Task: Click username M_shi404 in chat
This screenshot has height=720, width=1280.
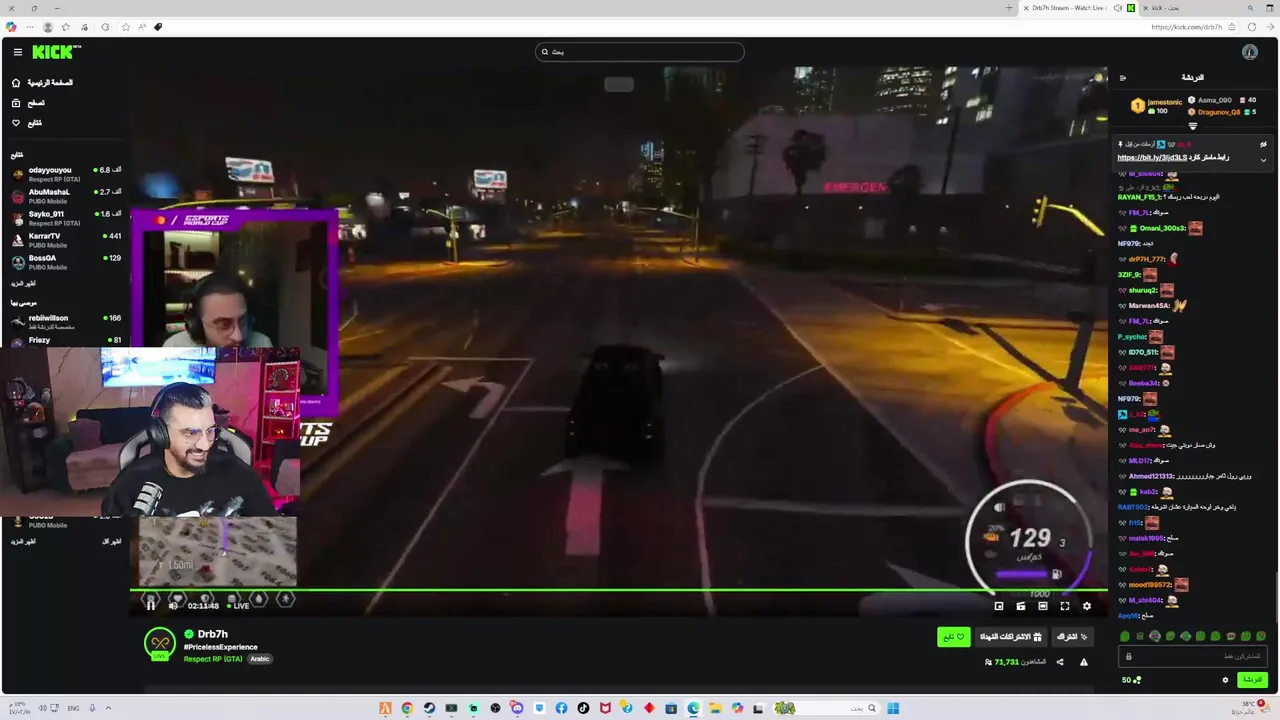Action: [1146, 600]
